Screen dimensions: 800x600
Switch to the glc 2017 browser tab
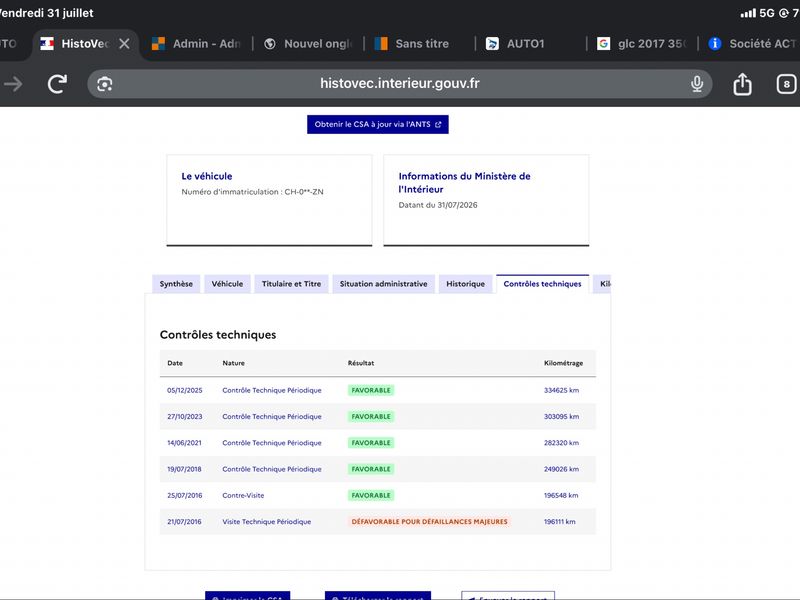(x=642, y=44)
